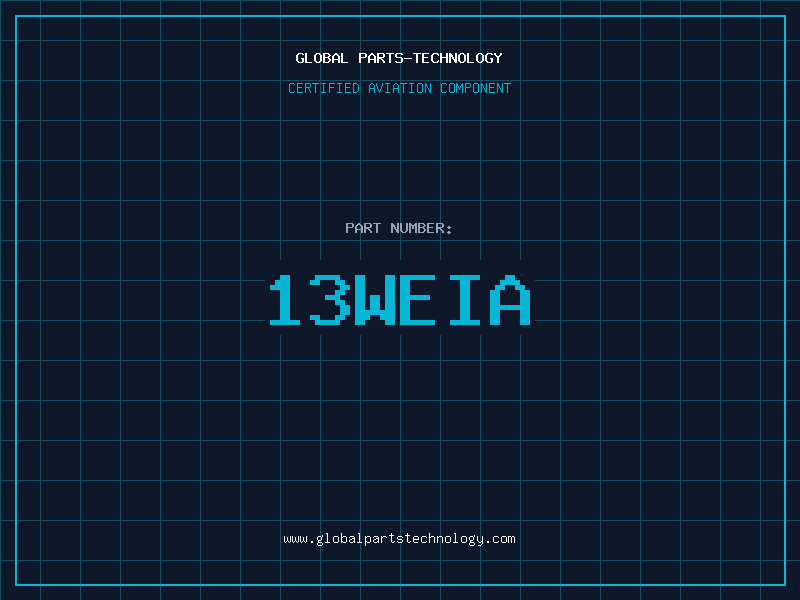
Task: Click the GLOBAL PARTS-TECHNOLOGY heading
Action: pyautogui.click(x=399, y=58)
